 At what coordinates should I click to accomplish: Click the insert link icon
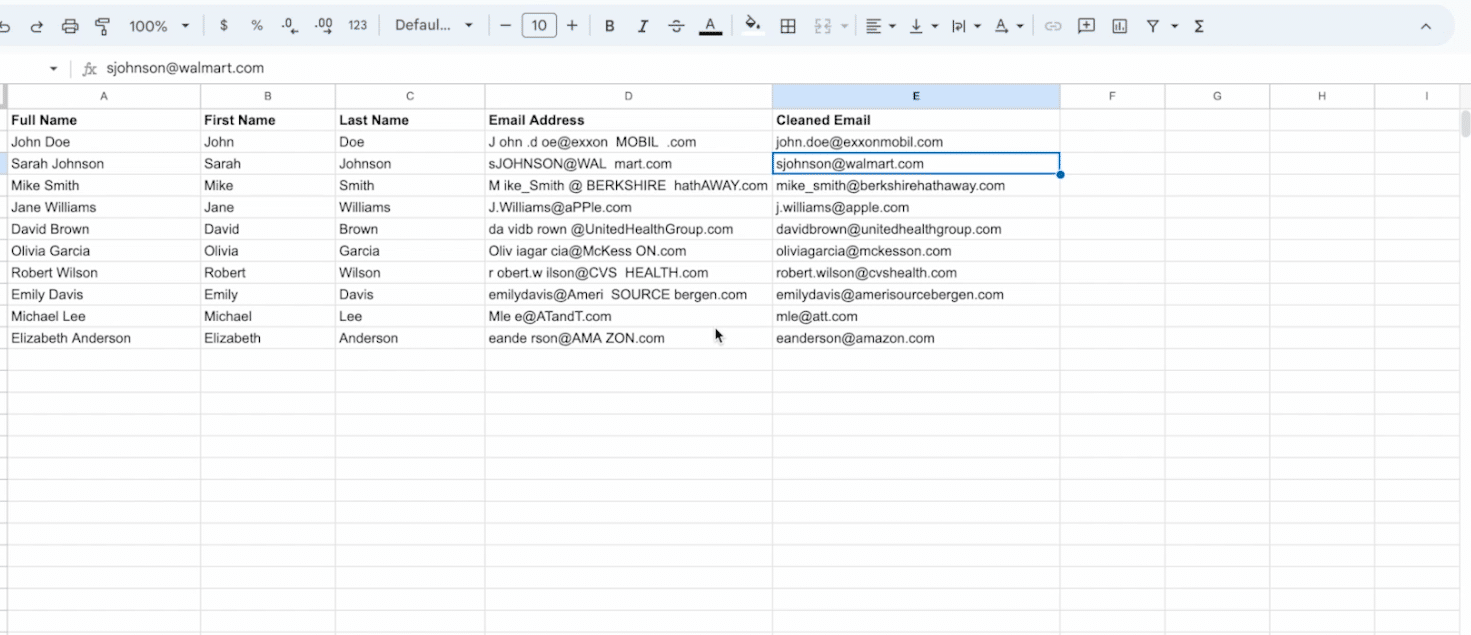(1053, 26)
